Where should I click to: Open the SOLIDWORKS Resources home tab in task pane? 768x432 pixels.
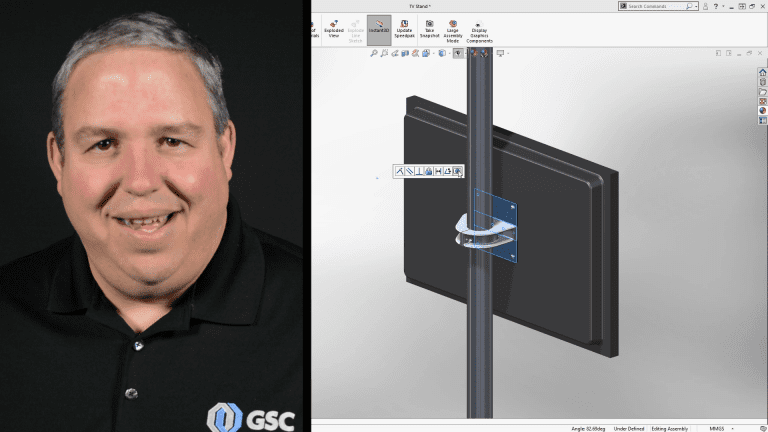click(763, 73)
